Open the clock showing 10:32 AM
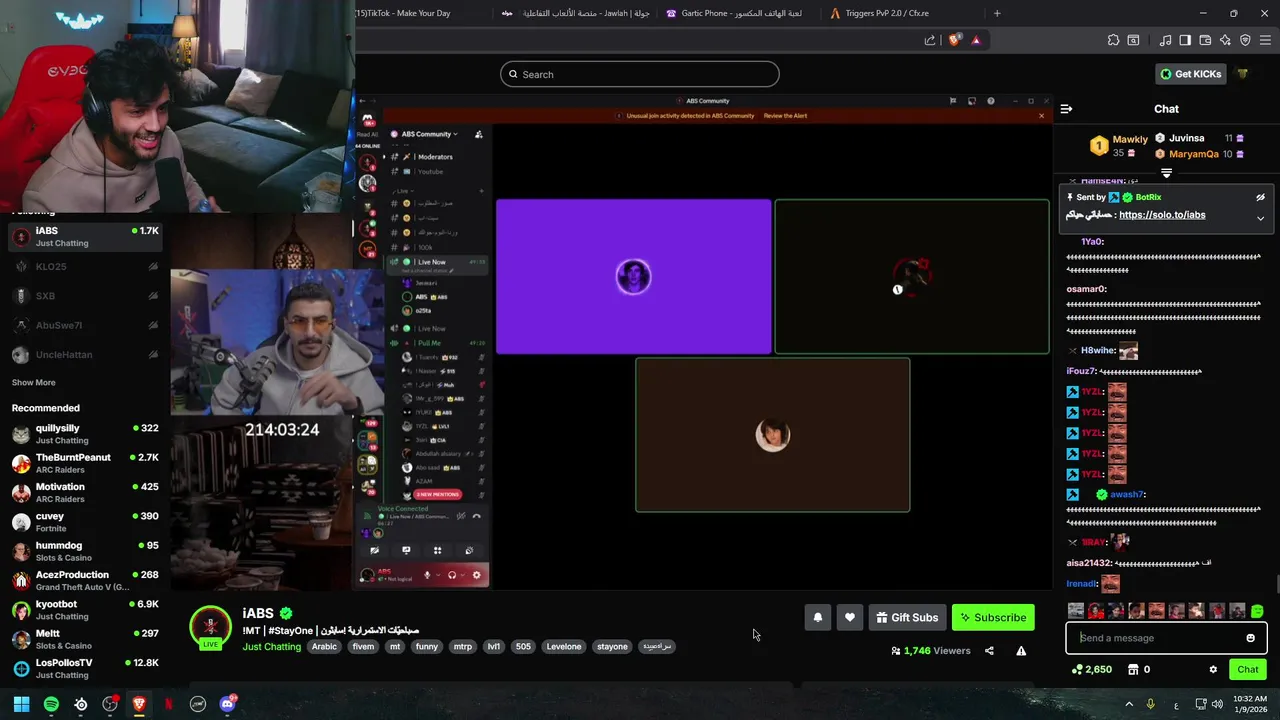 pos(1249,704)
